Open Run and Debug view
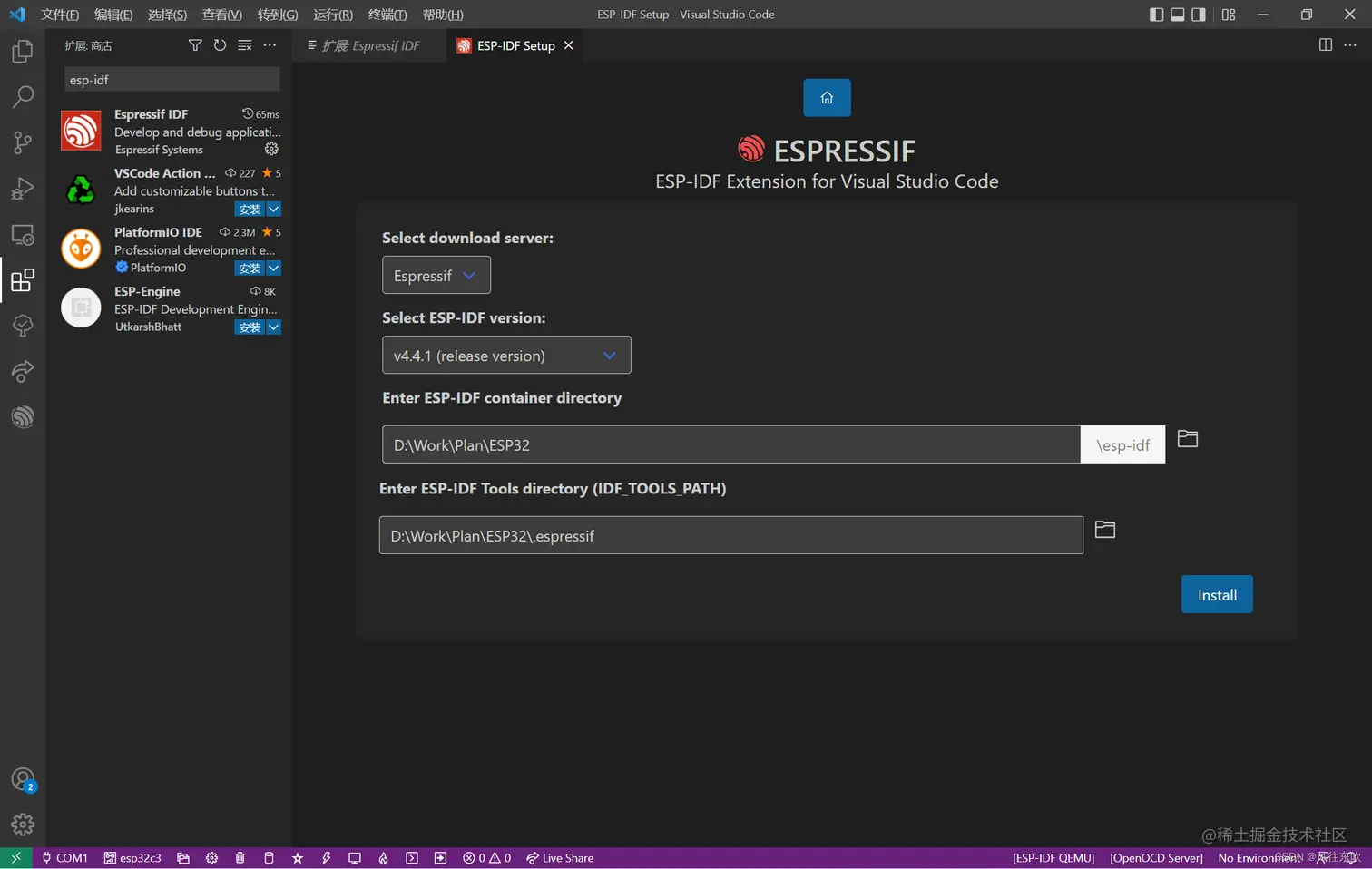 click(23, 189)
